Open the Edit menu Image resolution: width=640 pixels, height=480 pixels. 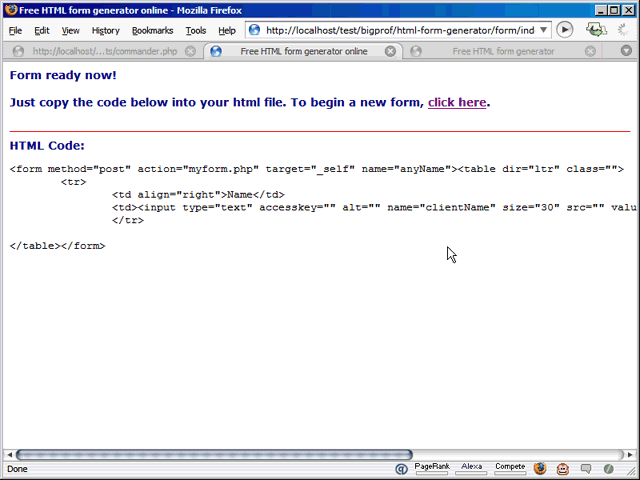point(42,31)
